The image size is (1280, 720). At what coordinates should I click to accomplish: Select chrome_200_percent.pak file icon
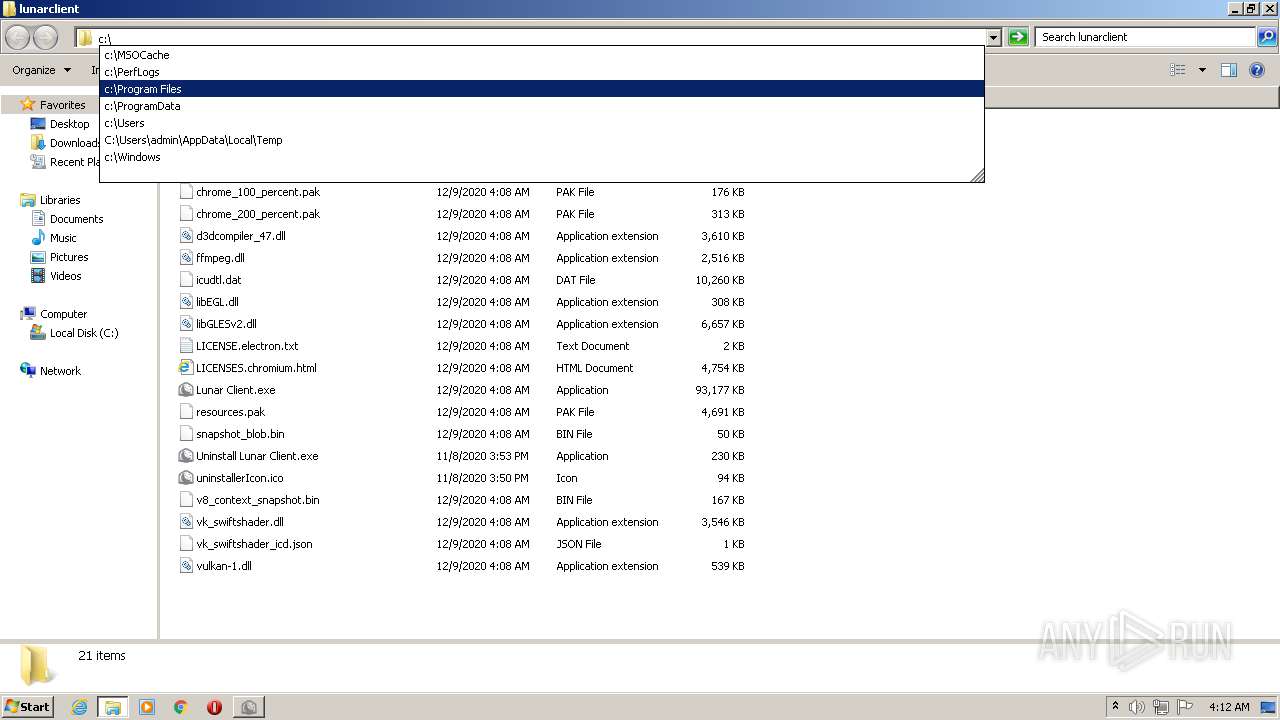click(x=186, y=214)
